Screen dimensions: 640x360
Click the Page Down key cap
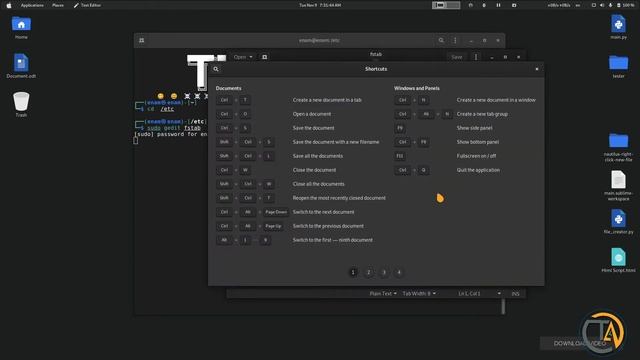(x=276, y=212)
